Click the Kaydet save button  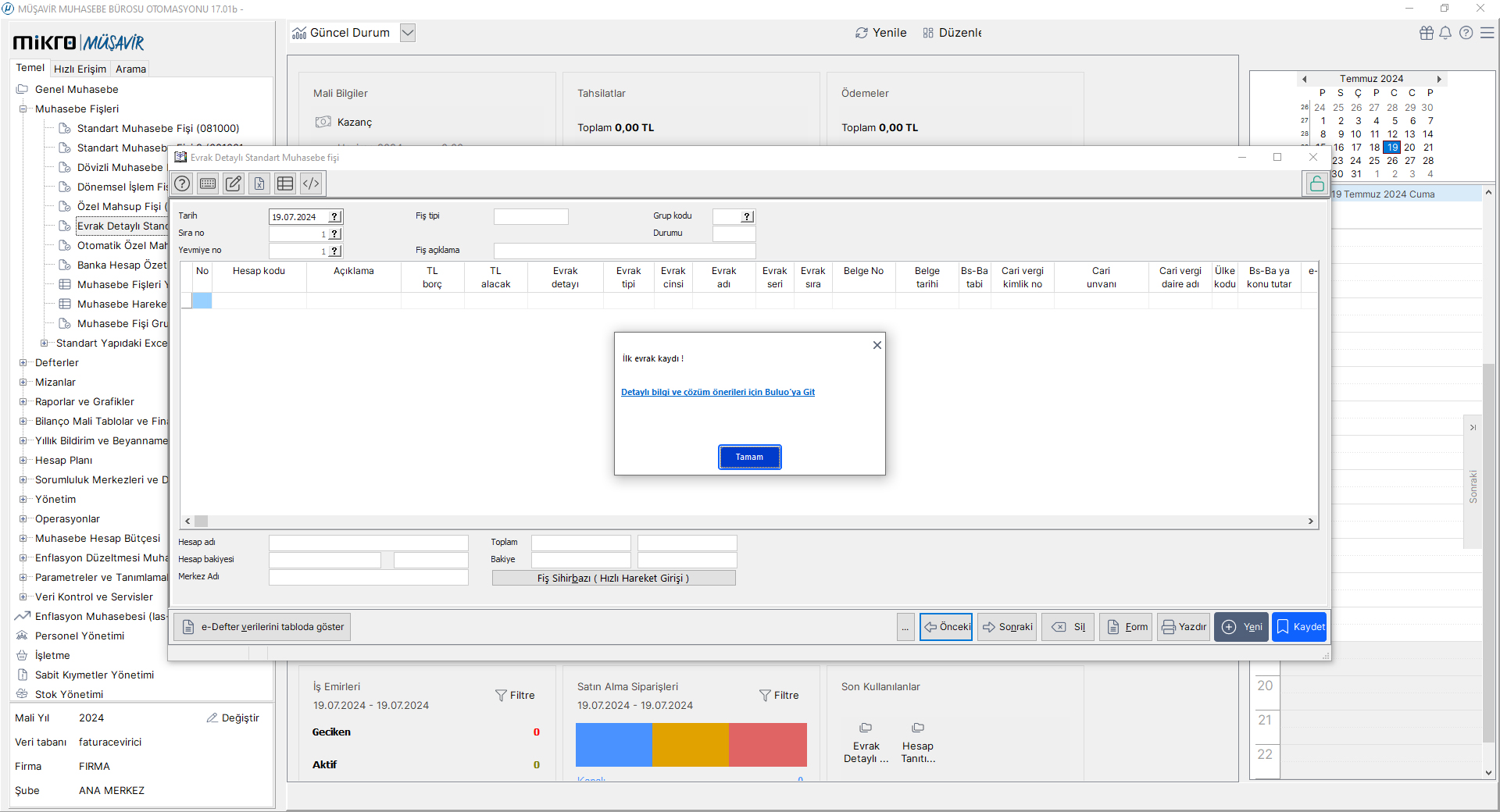pos(1299,627)
